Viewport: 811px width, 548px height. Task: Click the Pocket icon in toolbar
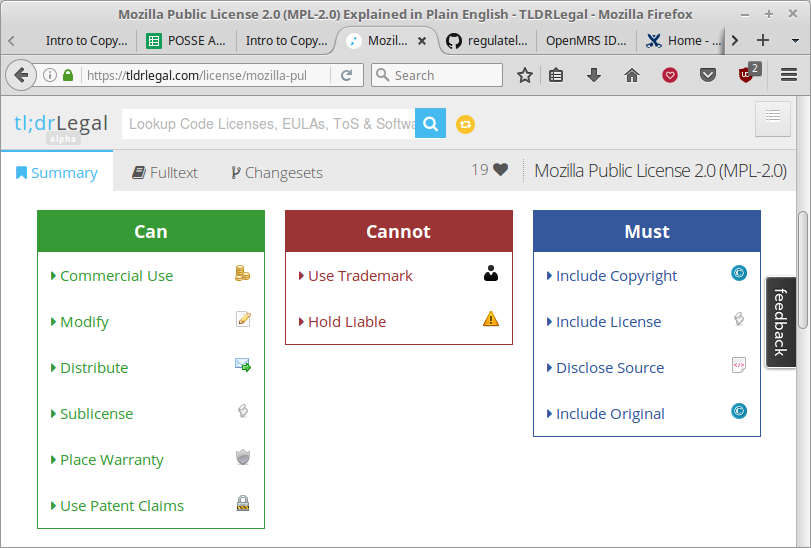point(708,75)
